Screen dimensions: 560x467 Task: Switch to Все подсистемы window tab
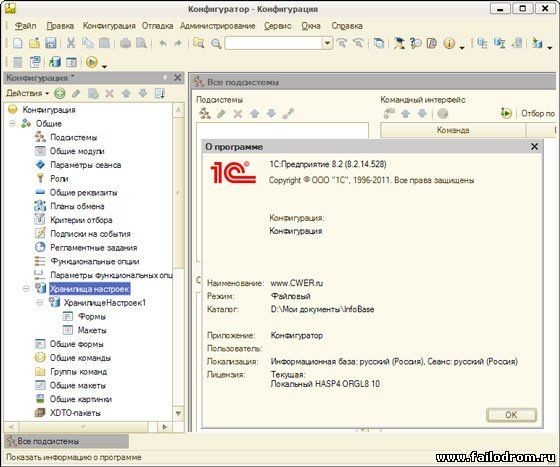coord(66,441)
